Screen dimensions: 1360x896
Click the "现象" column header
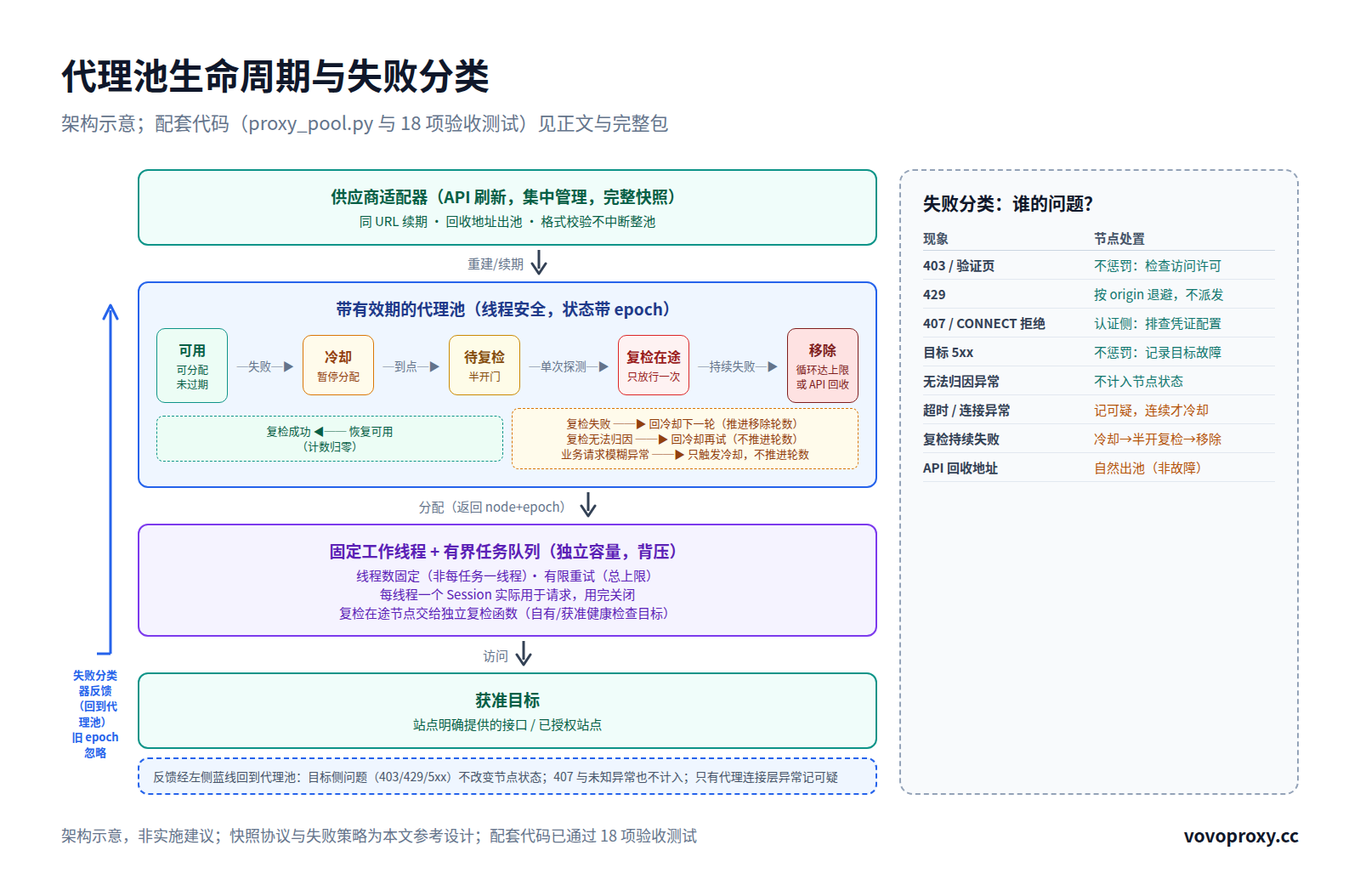(936, 239)
